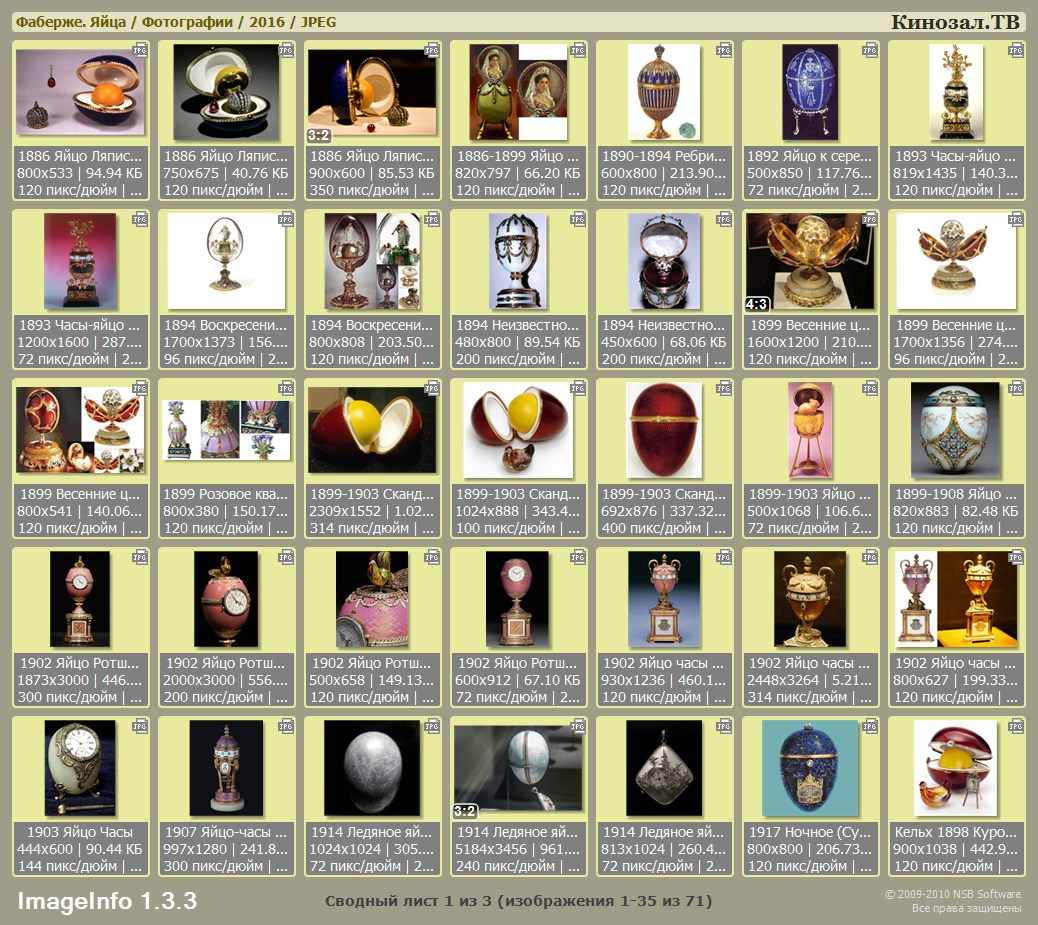The image size is (1038, 925).
Task: Open the 1890-1894 Ребри... egg thumbnail
Action: (664, 93)
